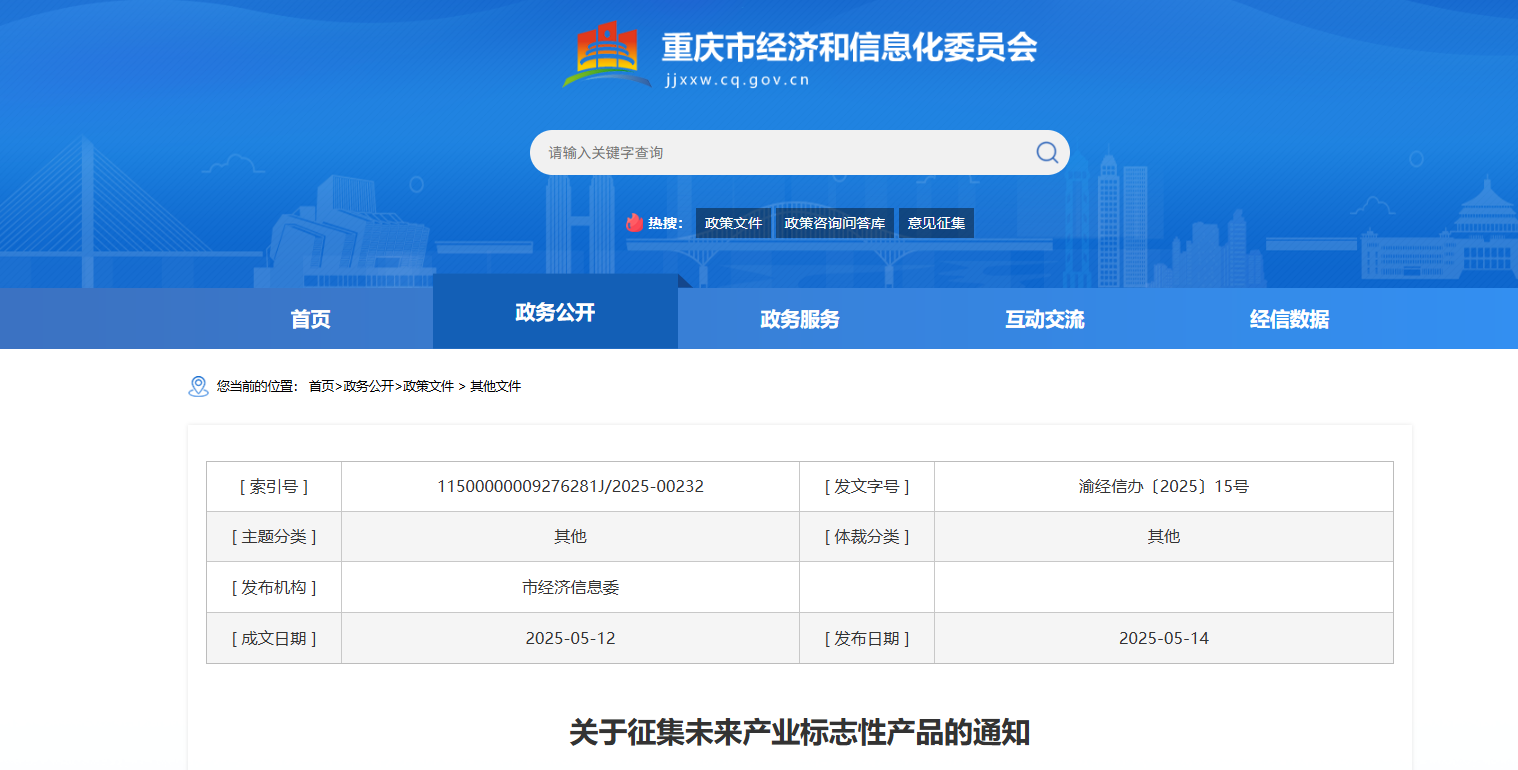Screen dimensions: 1518x770
Task: Click 首页 in the breadcrumb path
Action: click(321, 386)
